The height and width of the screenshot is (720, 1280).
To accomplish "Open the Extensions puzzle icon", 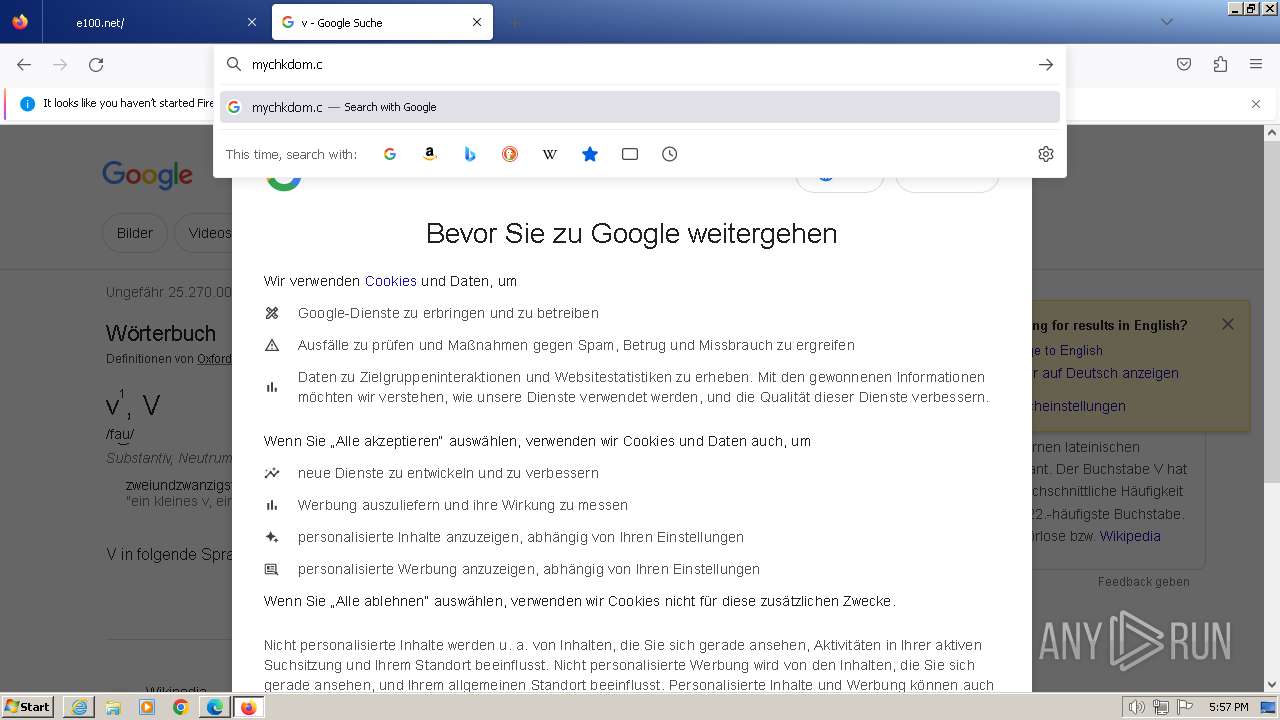I will (1220, 64).
